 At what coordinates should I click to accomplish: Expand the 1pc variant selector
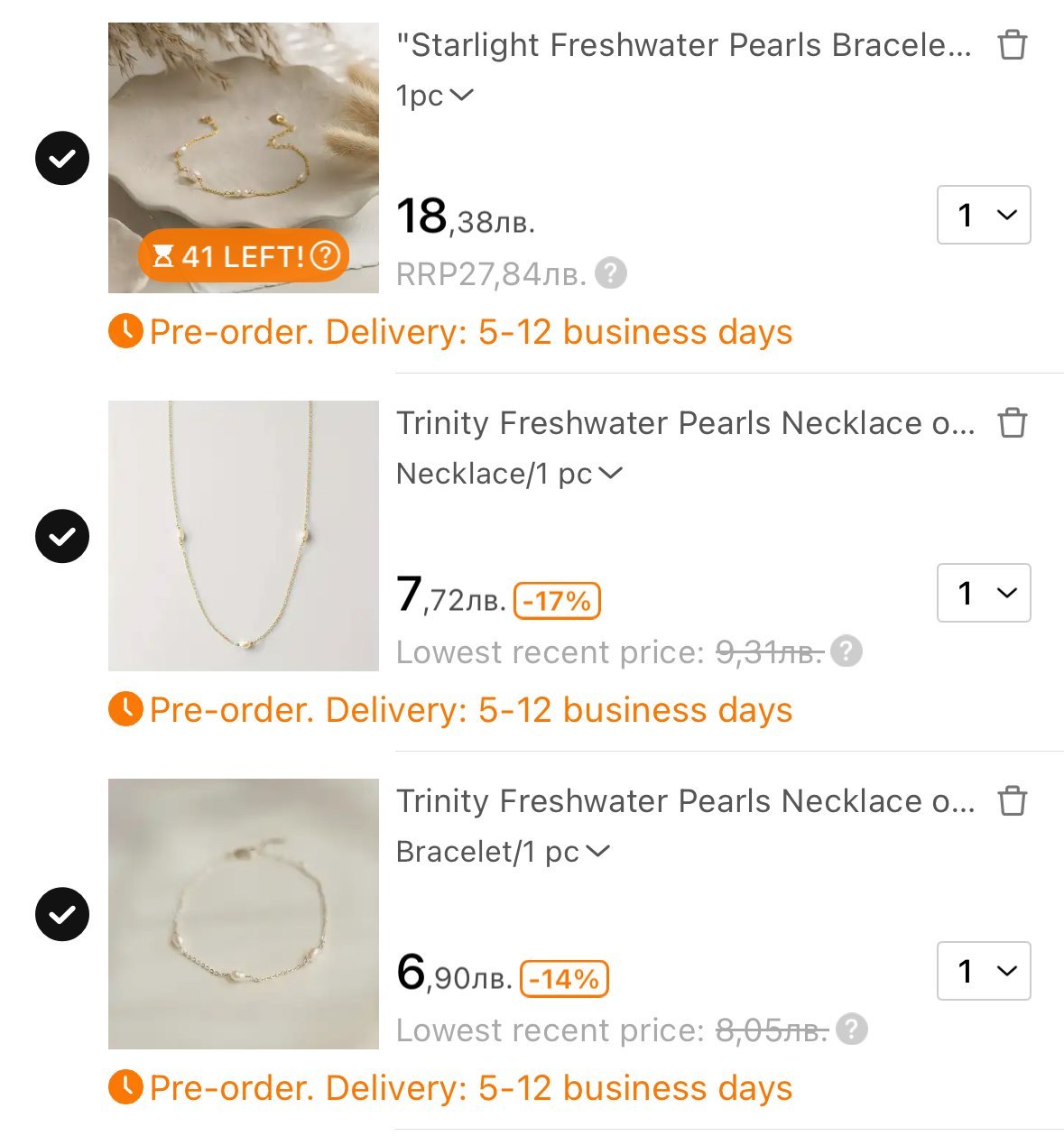435,96
